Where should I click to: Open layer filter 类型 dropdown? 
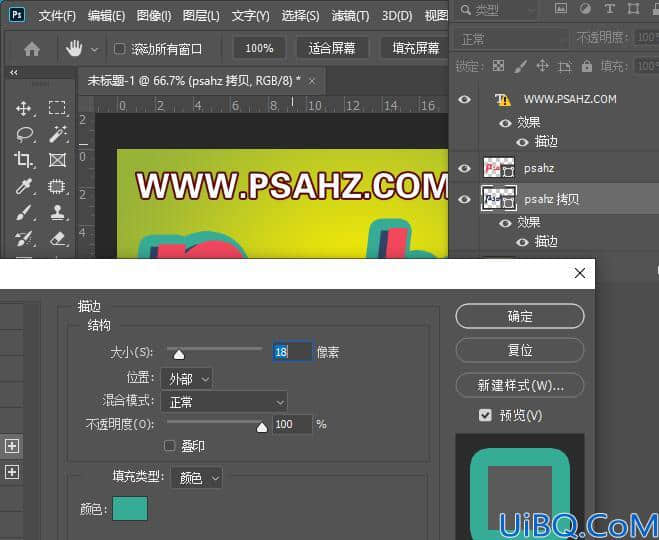(497, 9)
